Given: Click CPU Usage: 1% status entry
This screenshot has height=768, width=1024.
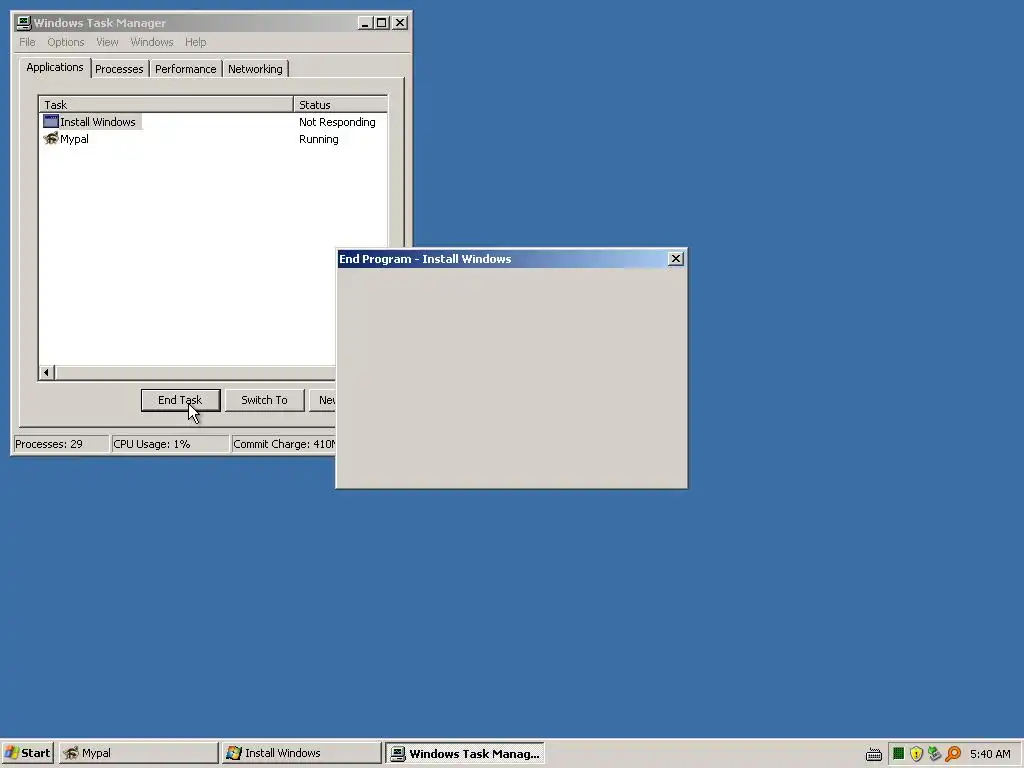Looking at the screenshot, I should pos(170,444).
